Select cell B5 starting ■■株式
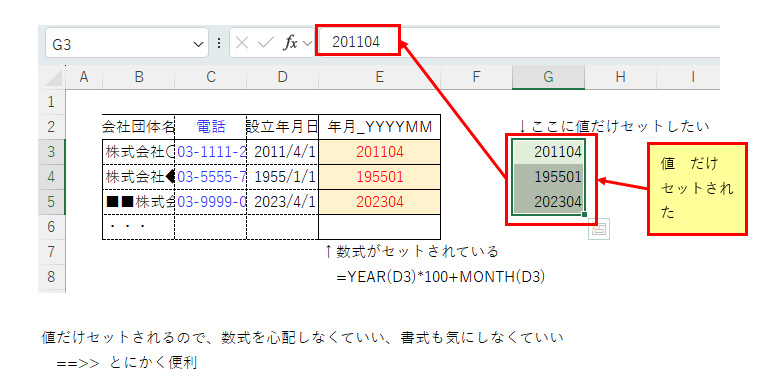 pos(138,202)
